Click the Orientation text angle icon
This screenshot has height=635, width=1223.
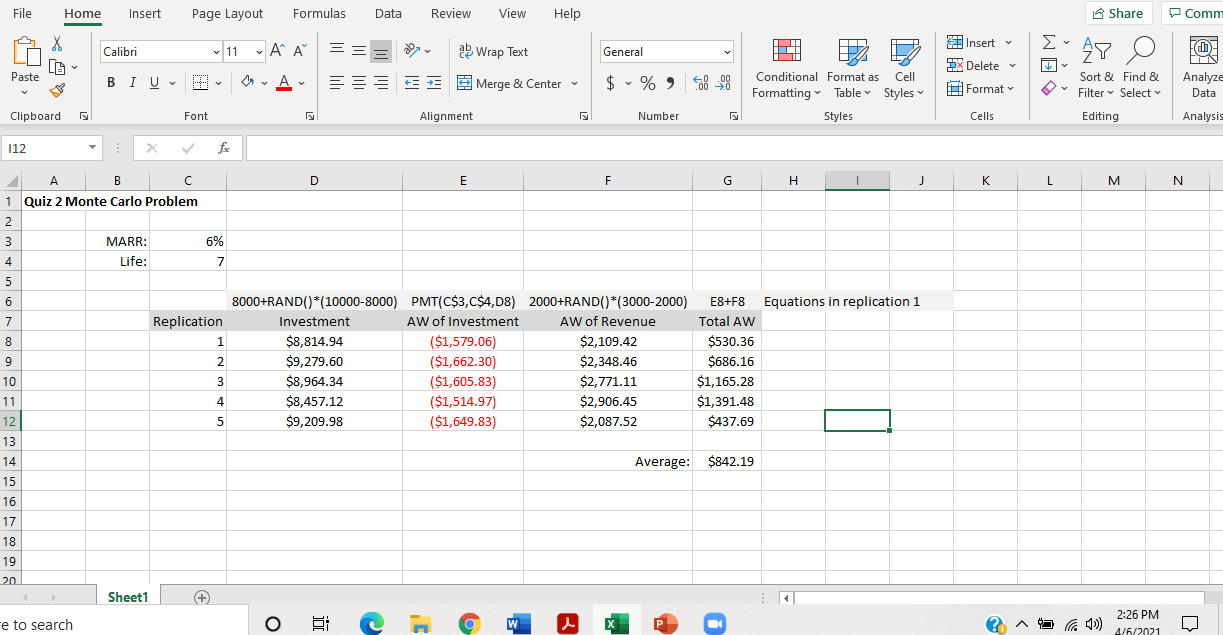point(411,52)
